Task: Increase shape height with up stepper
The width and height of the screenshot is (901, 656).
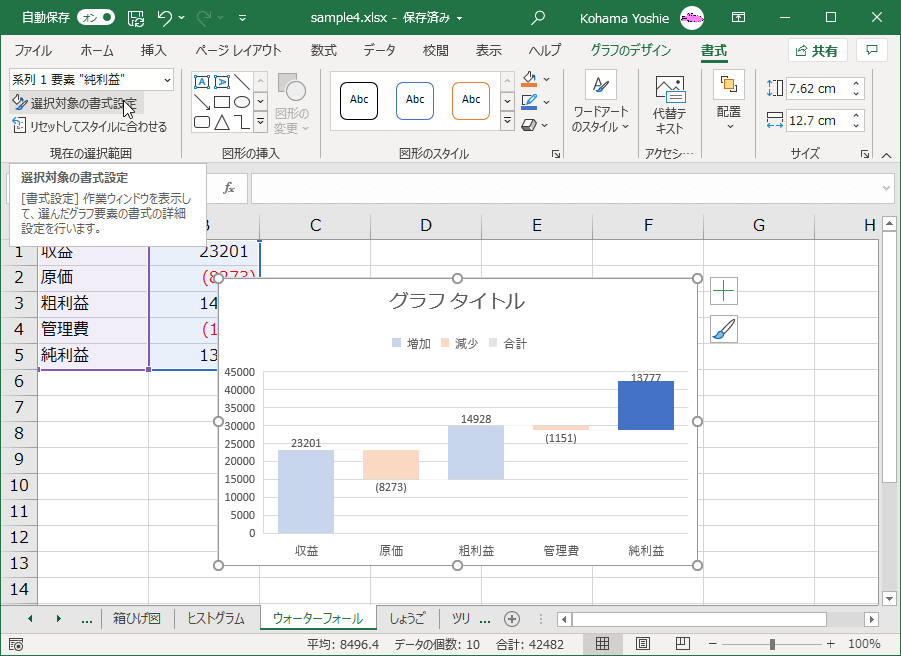Action: tap(856, 83)
